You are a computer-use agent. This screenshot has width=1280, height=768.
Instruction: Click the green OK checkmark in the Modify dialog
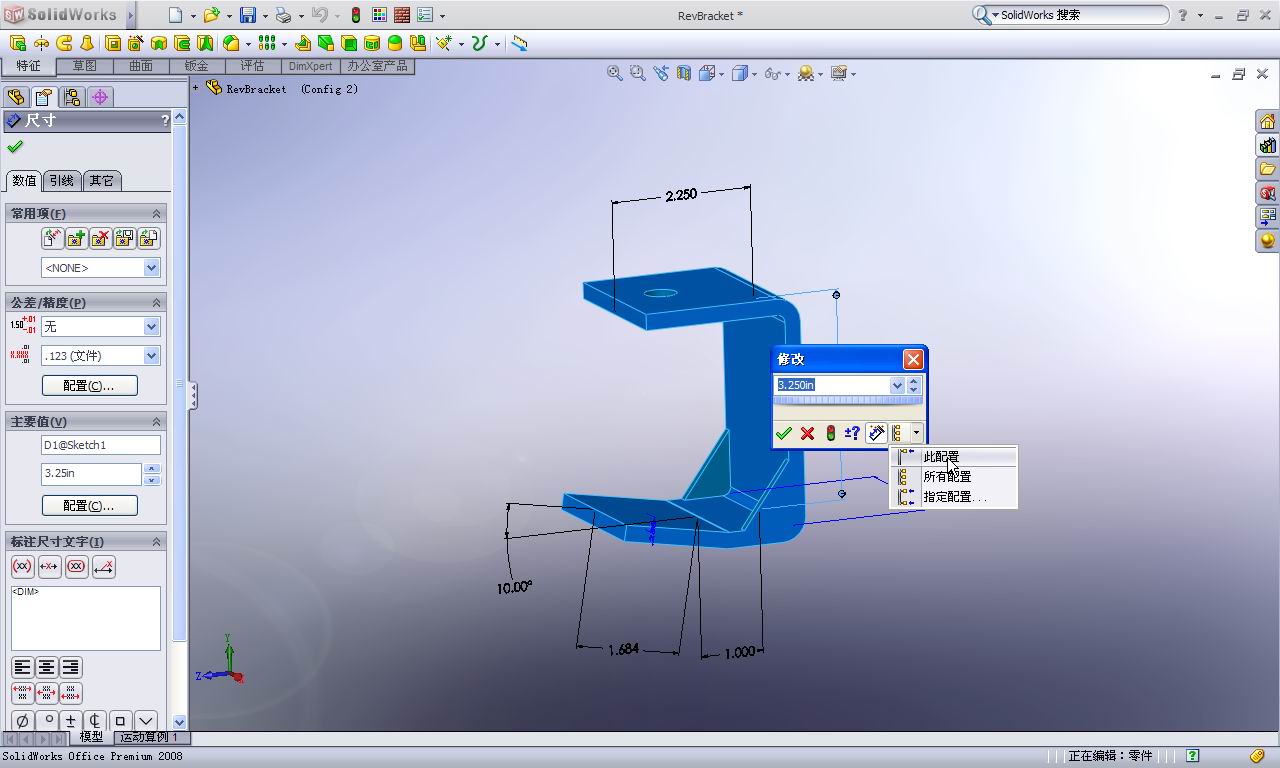click(784, 433)
